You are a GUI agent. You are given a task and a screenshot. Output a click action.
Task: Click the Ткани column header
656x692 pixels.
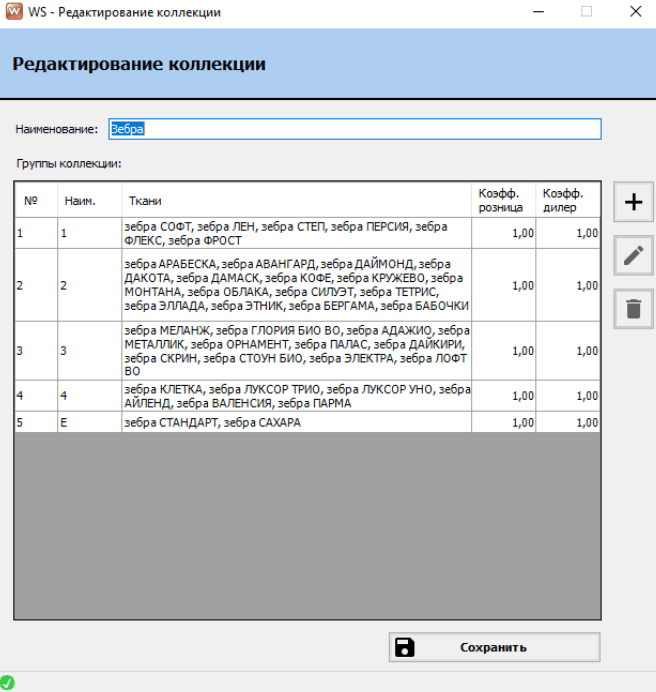(x=294, y=200)
